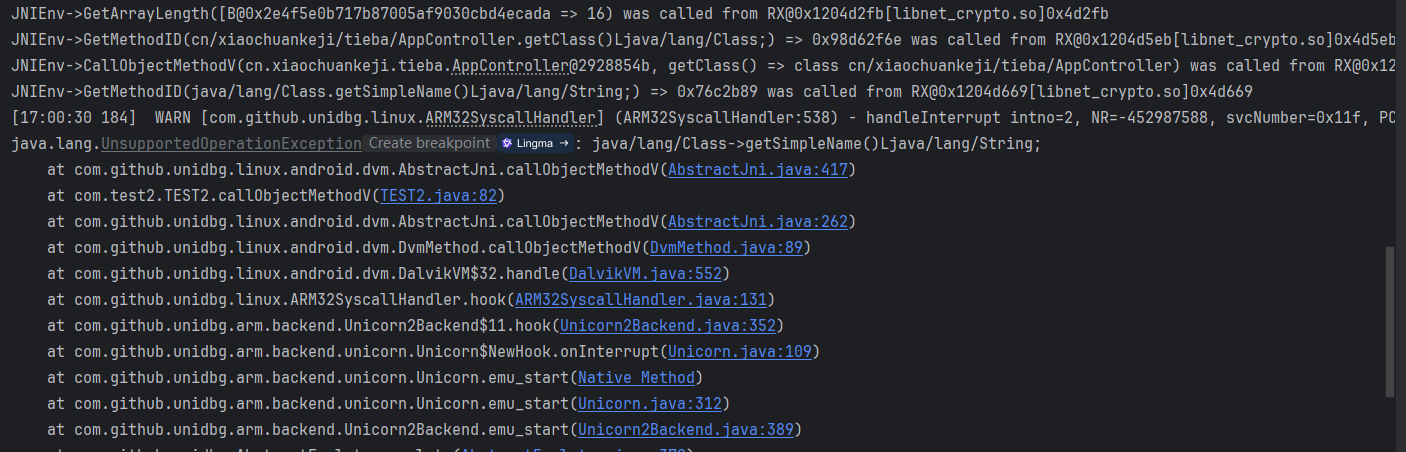
Task: Click the console vertical scrollbar thumb
Action: click(1391, 322)
